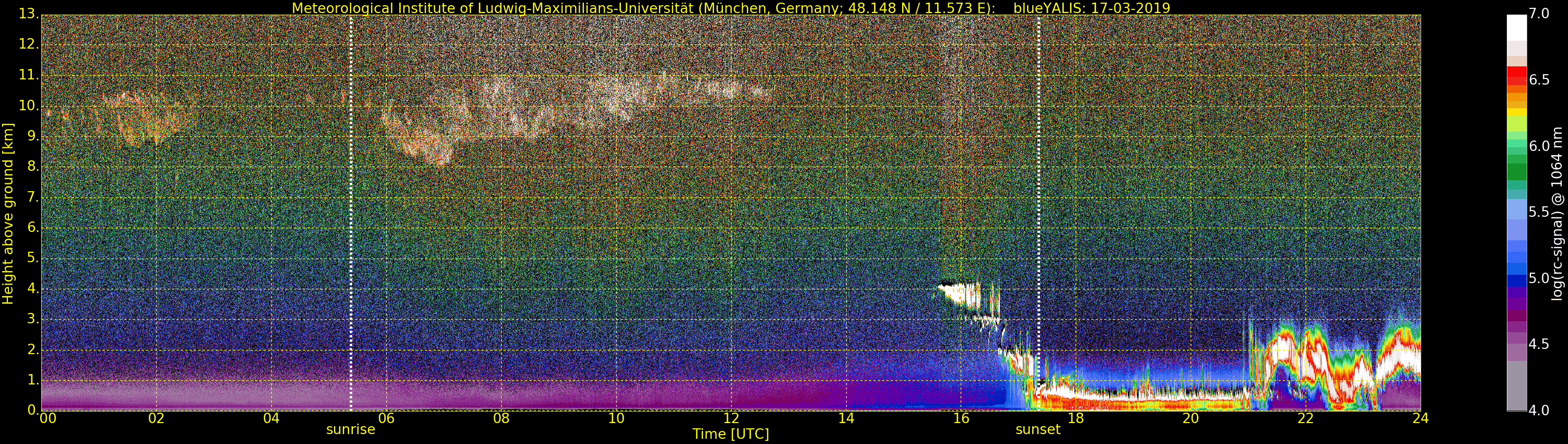
Task: Click the white dotted sunrise line in the plot
Action: [351, 213]
